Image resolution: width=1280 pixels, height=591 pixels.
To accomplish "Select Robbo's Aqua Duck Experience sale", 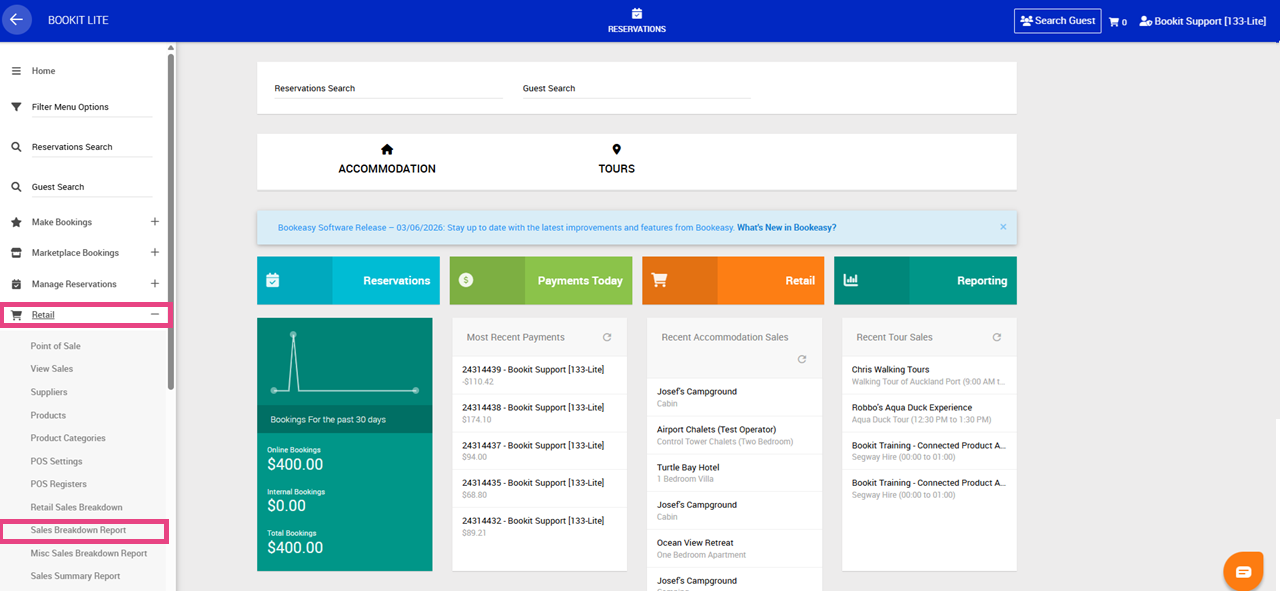I will 930,413.
